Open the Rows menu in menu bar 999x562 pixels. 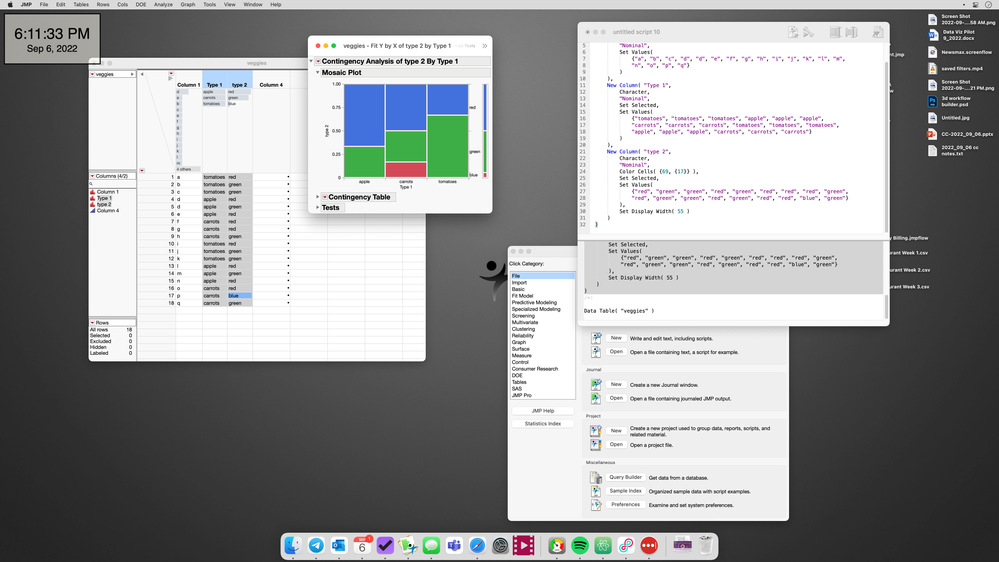tap(103, 4)
